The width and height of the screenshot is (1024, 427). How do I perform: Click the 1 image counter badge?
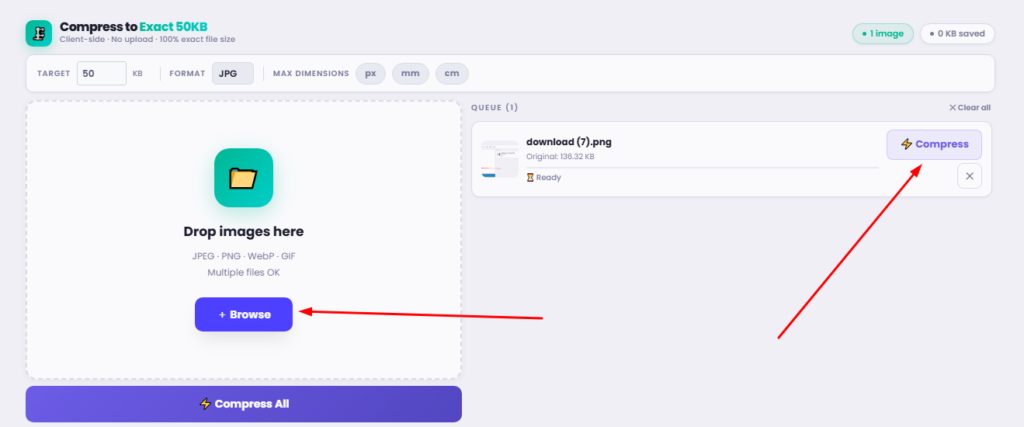point(882,34)
